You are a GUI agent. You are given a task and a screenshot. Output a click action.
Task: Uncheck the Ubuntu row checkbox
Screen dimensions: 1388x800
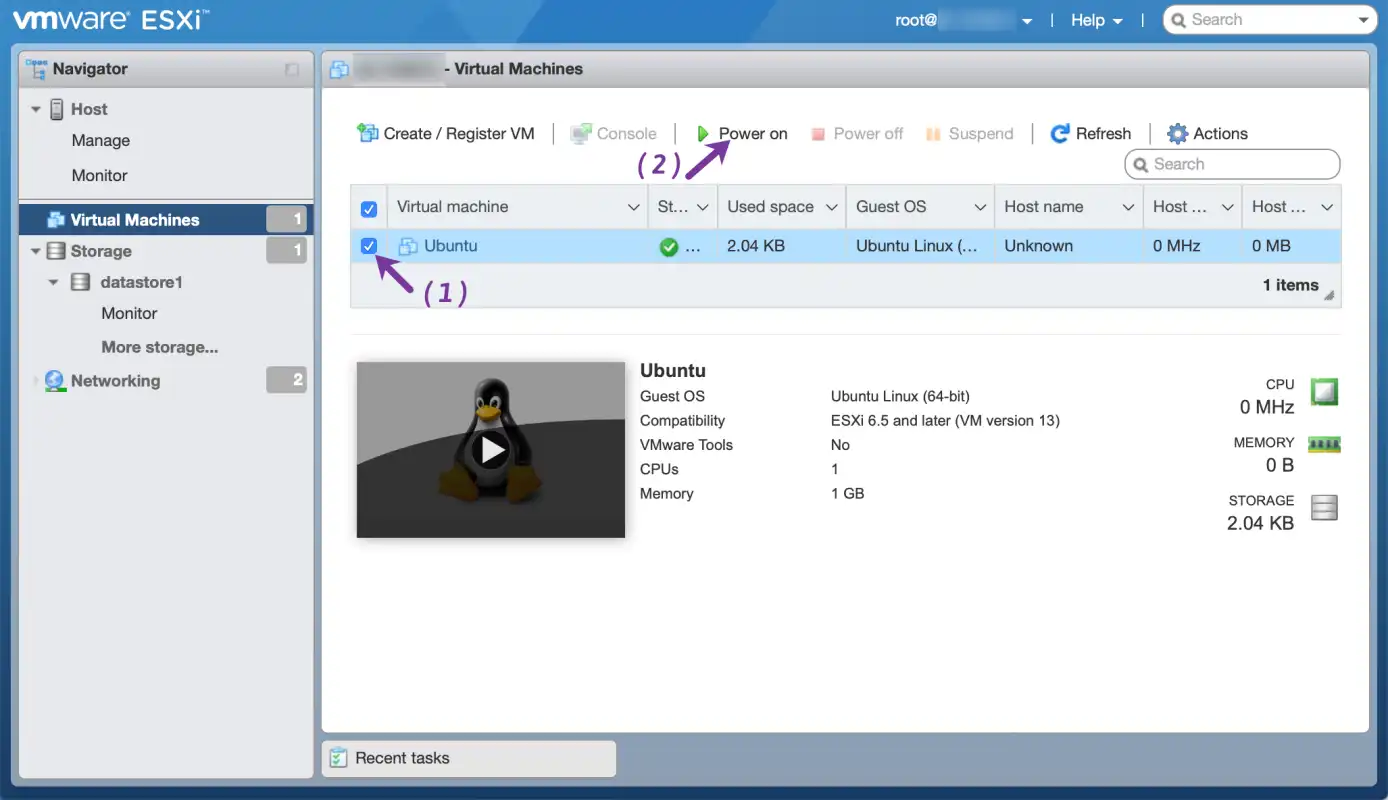tap(369, 246)
